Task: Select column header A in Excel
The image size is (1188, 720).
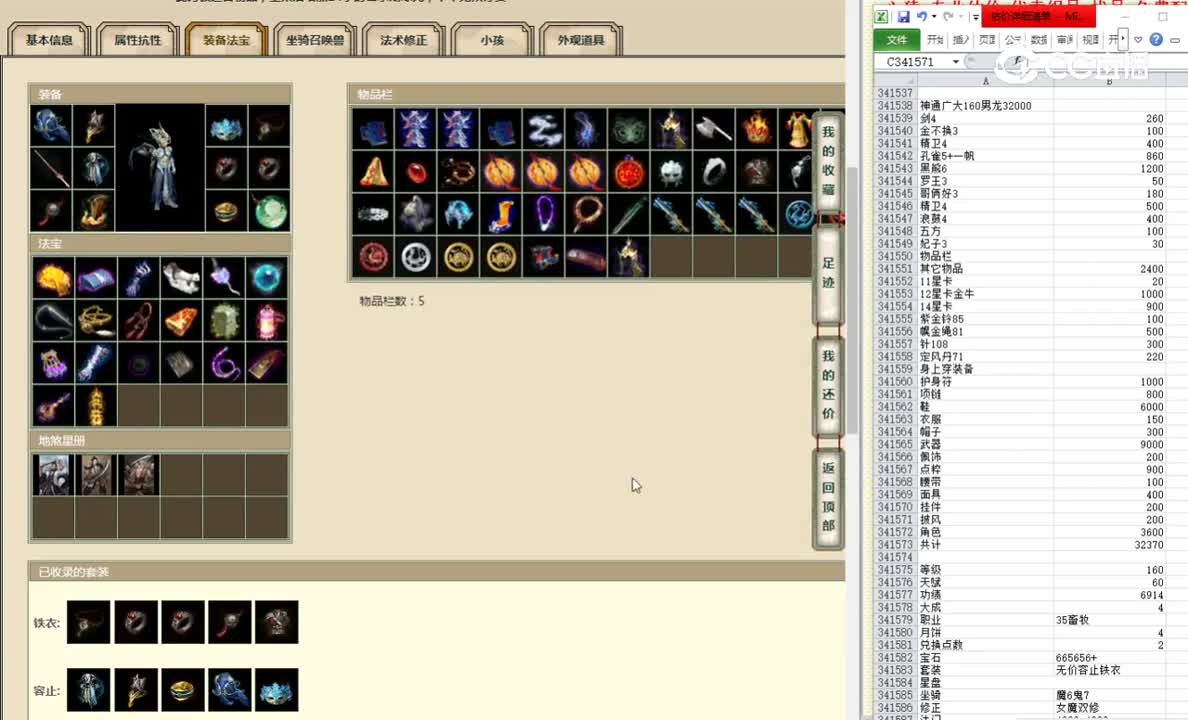Action: 985,80
